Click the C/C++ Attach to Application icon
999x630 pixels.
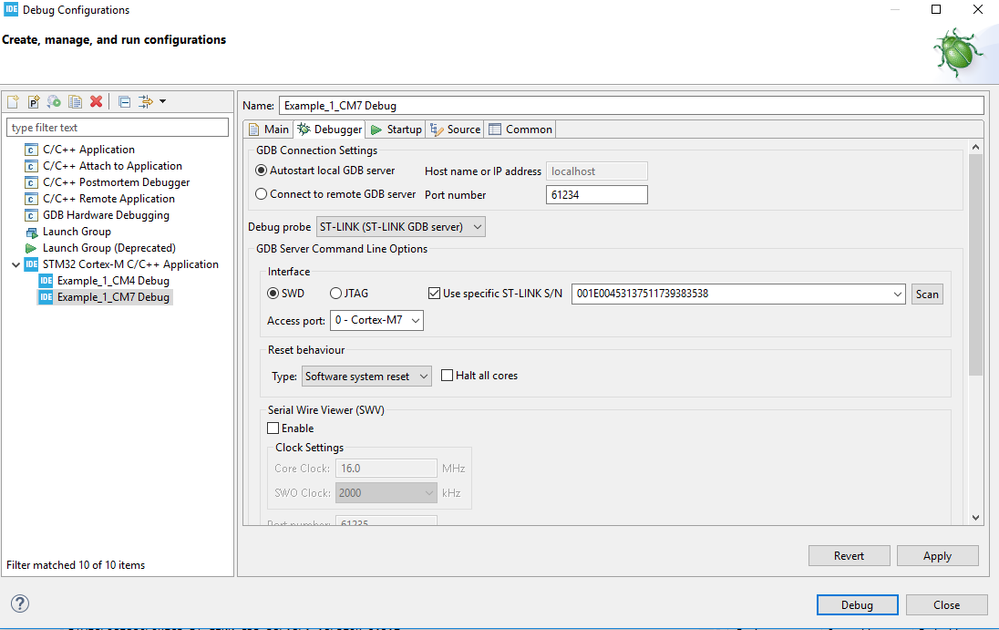(x=31, y=166)
